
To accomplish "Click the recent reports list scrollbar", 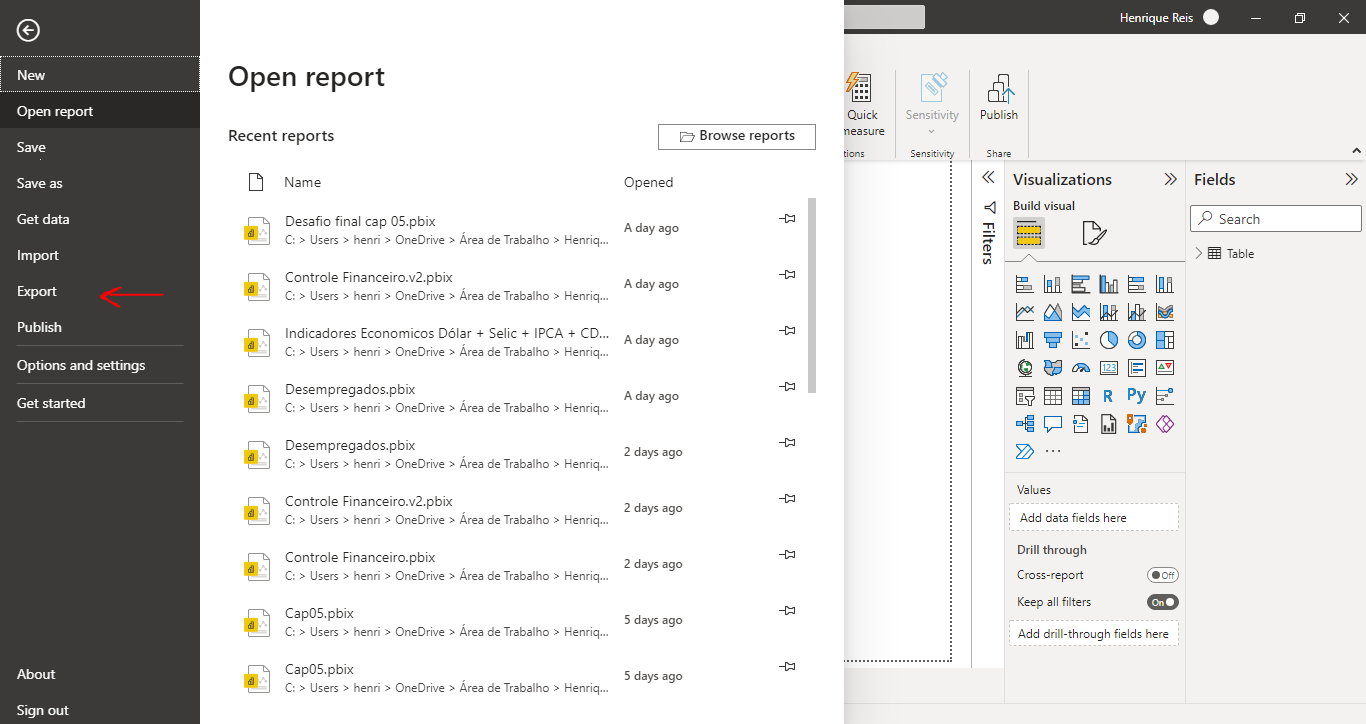I will coord(812,295).
